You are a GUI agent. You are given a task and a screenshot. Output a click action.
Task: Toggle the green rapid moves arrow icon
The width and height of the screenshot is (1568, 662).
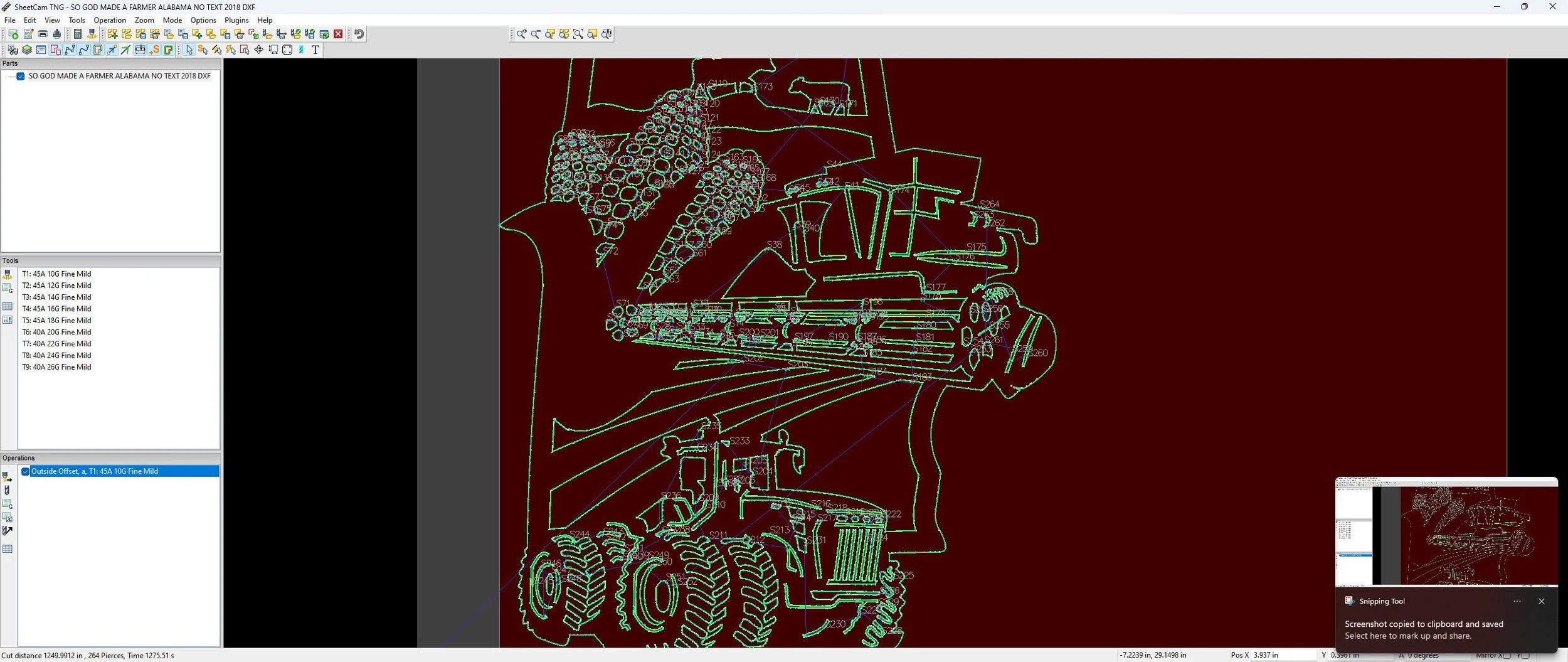pyautogui.click(x=125, y=50)
